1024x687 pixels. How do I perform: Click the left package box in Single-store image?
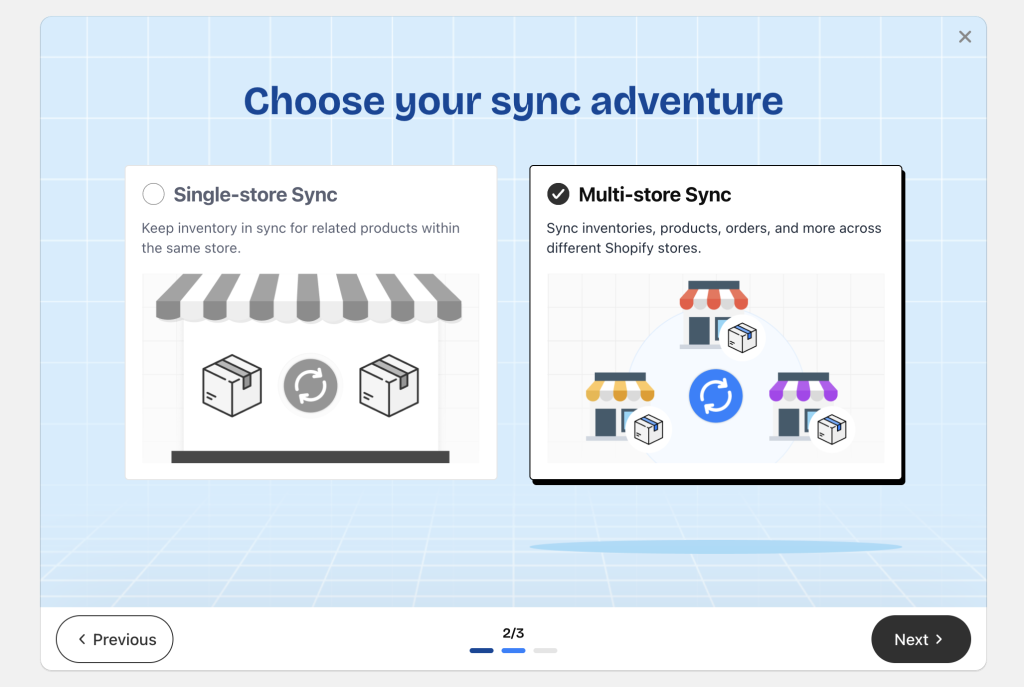(x=232, y=386)
